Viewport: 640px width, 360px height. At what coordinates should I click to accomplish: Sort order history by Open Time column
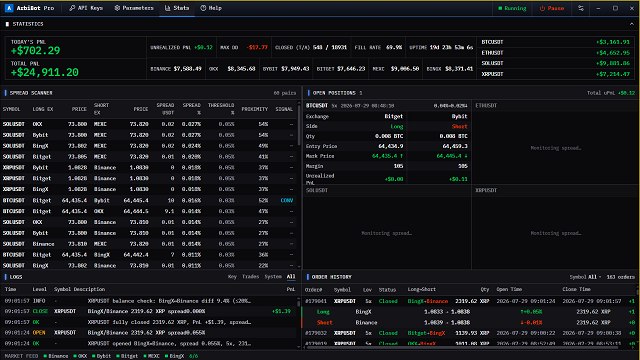tap(509, 289)
